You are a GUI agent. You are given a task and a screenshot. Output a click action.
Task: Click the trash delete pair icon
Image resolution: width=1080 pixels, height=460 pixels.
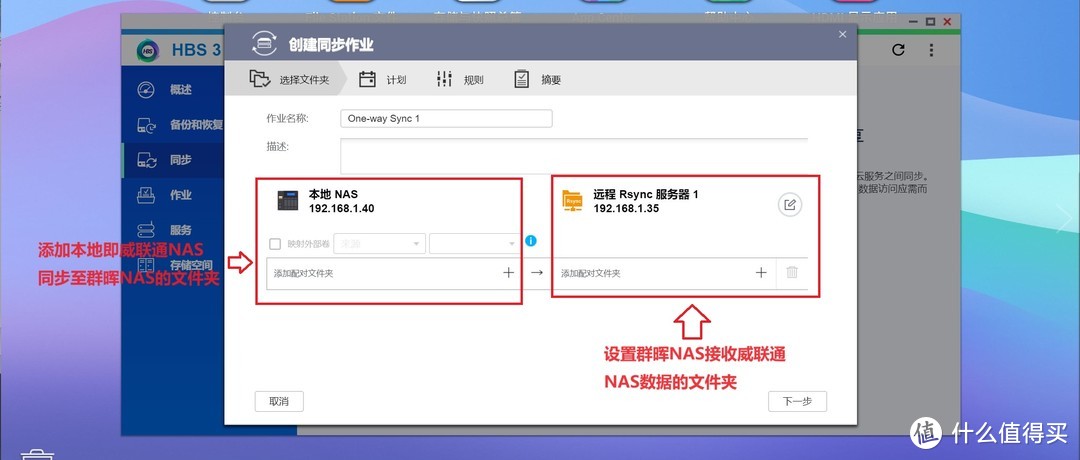(792, 273)
